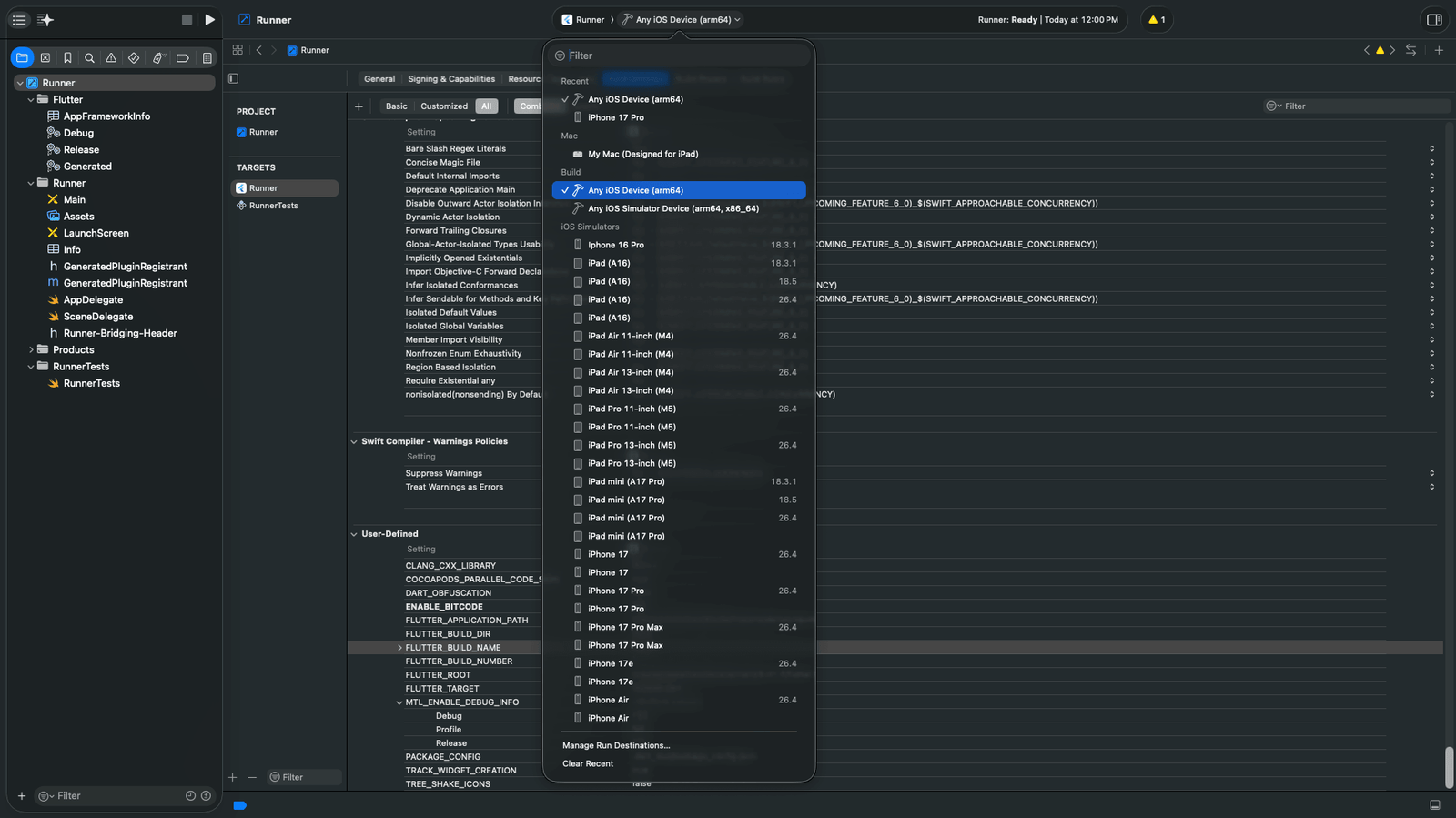Open the breakpoint navigator icon

(x=182, y=57)
